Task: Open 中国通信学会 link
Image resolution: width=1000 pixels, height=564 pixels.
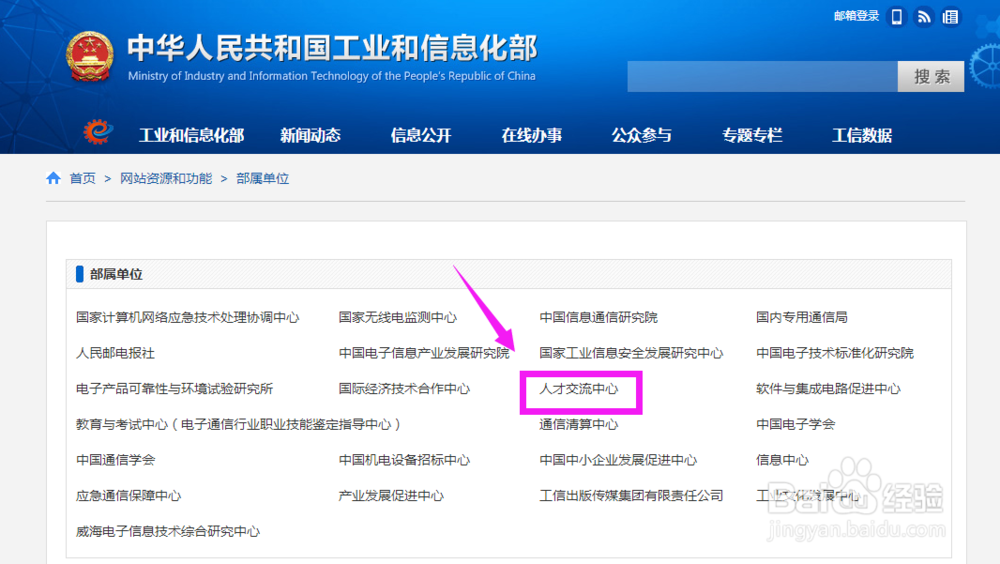Action: [115, 460]
